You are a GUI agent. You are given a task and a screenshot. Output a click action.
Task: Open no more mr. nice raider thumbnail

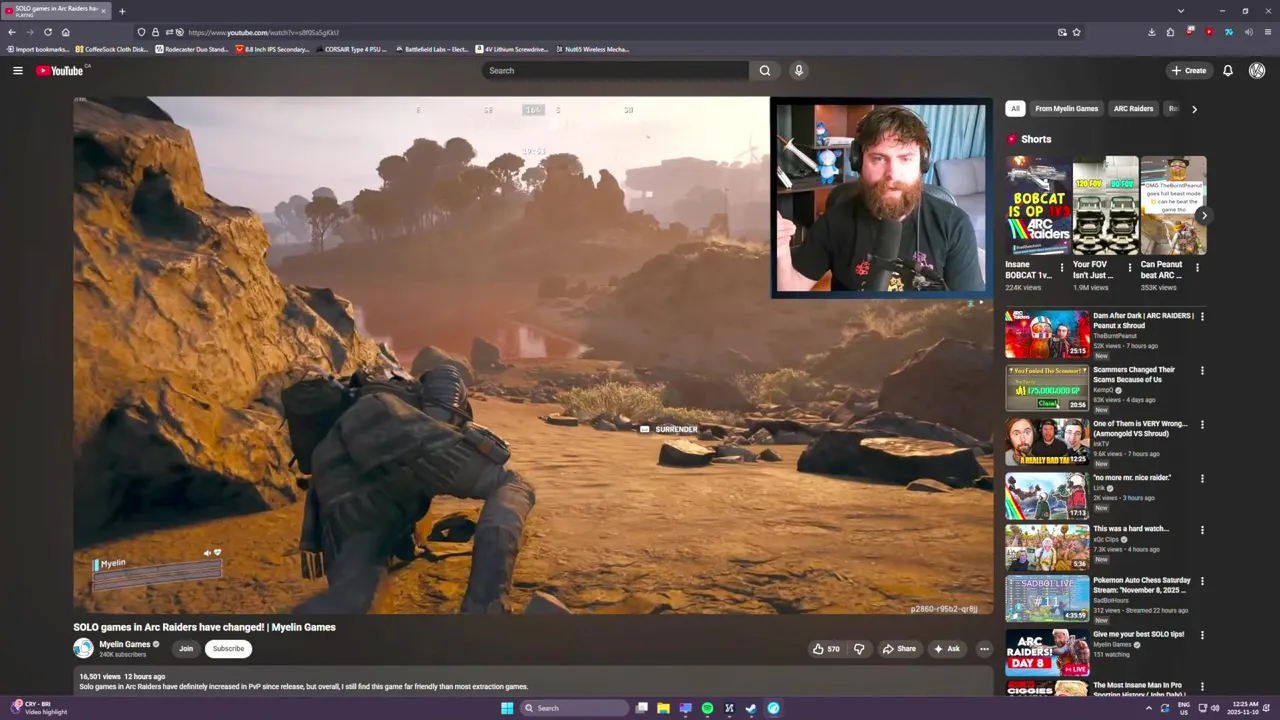point(1047,495)
